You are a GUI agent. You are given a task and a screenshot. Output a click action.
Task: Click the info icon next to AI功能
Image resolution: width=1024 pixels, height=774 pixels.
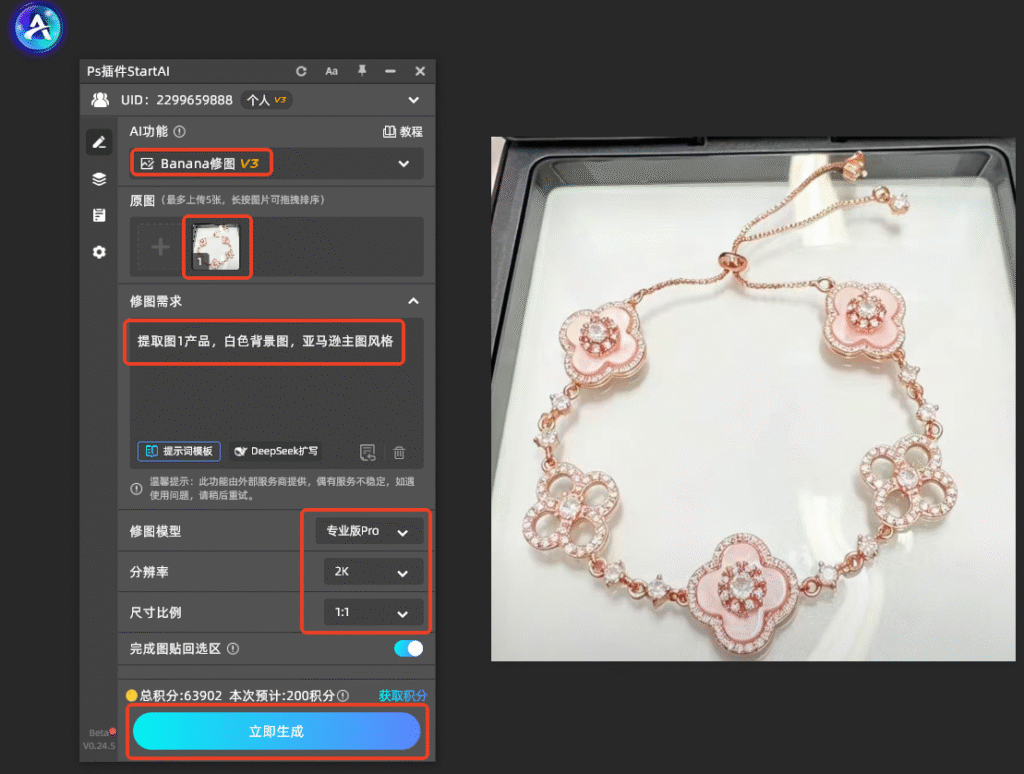click(x=180, y=131)
